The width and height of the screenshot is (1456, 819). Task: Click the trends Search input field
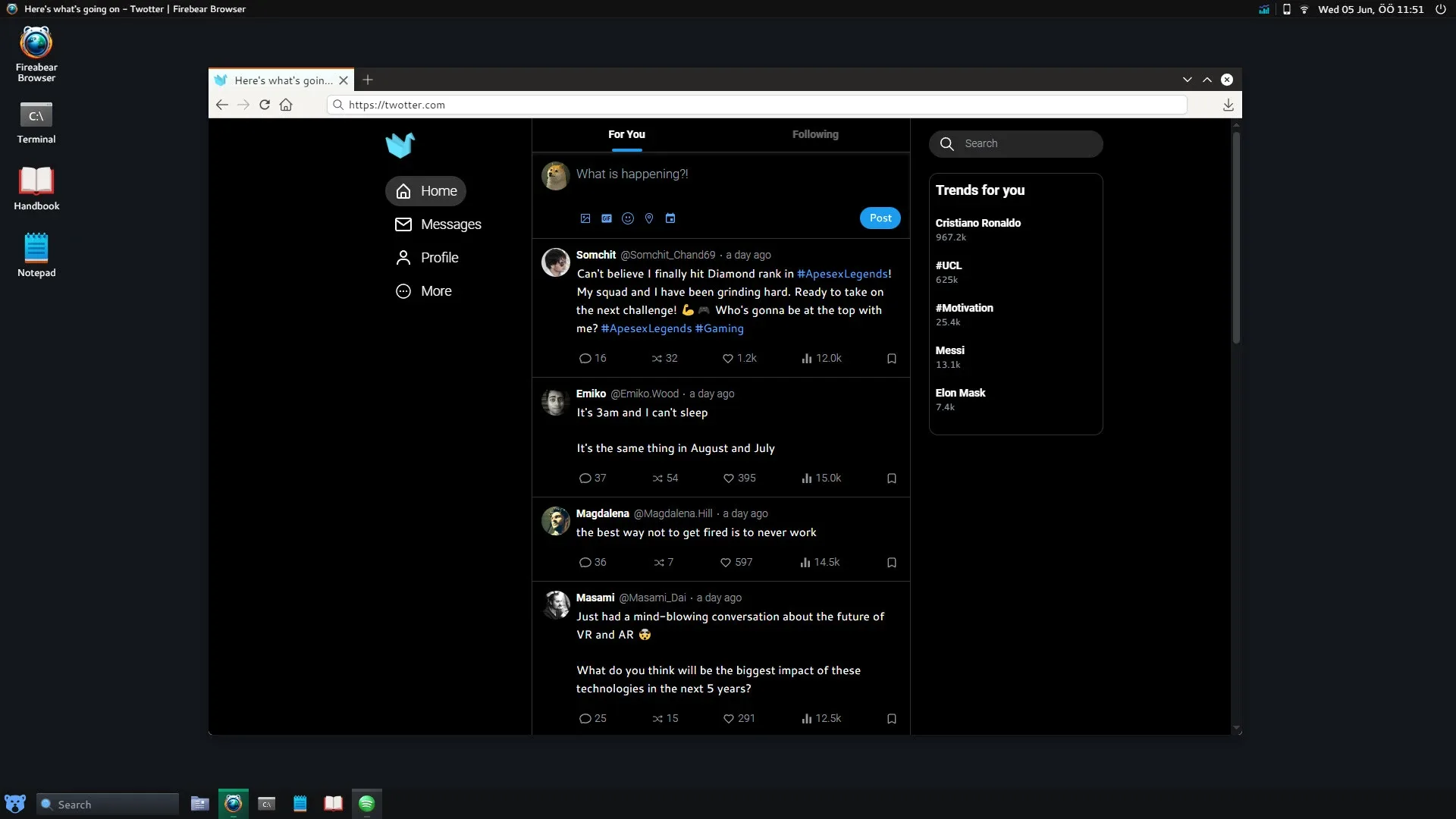[1016, 143]
